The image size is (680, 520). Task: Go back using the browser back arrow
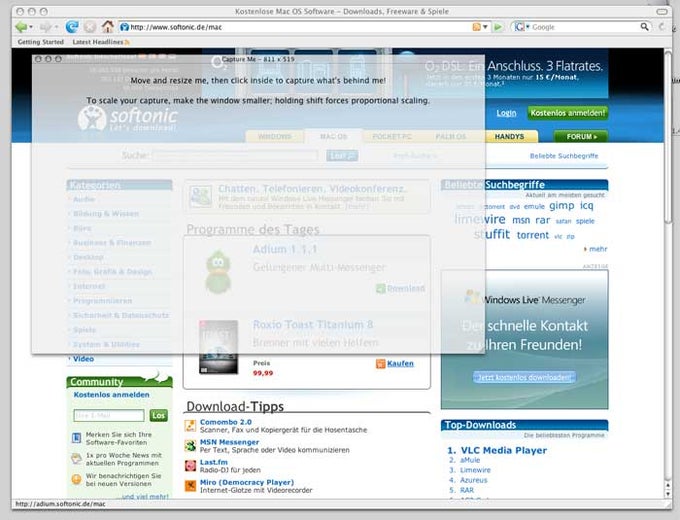coord(20,27)
